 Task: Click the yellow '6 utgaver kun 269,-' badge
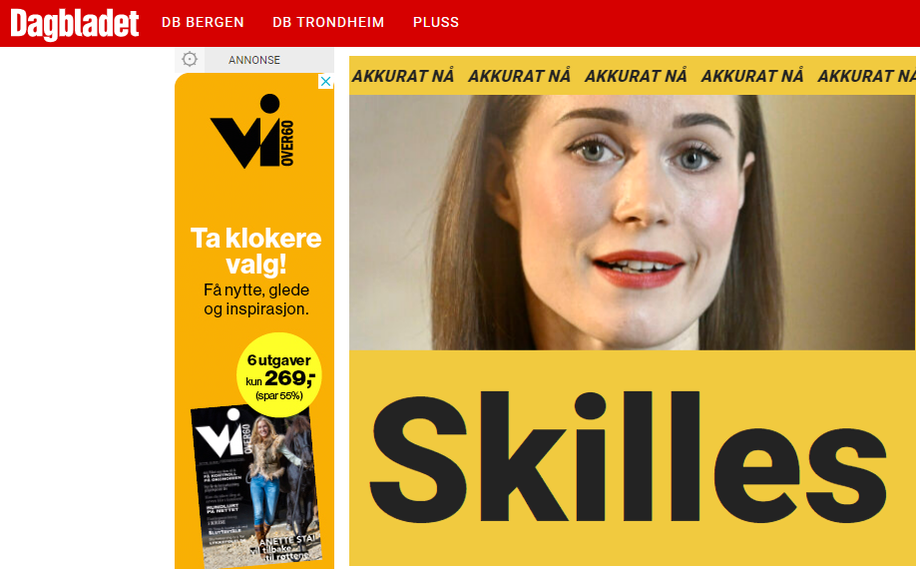click(x=279, y=375)
